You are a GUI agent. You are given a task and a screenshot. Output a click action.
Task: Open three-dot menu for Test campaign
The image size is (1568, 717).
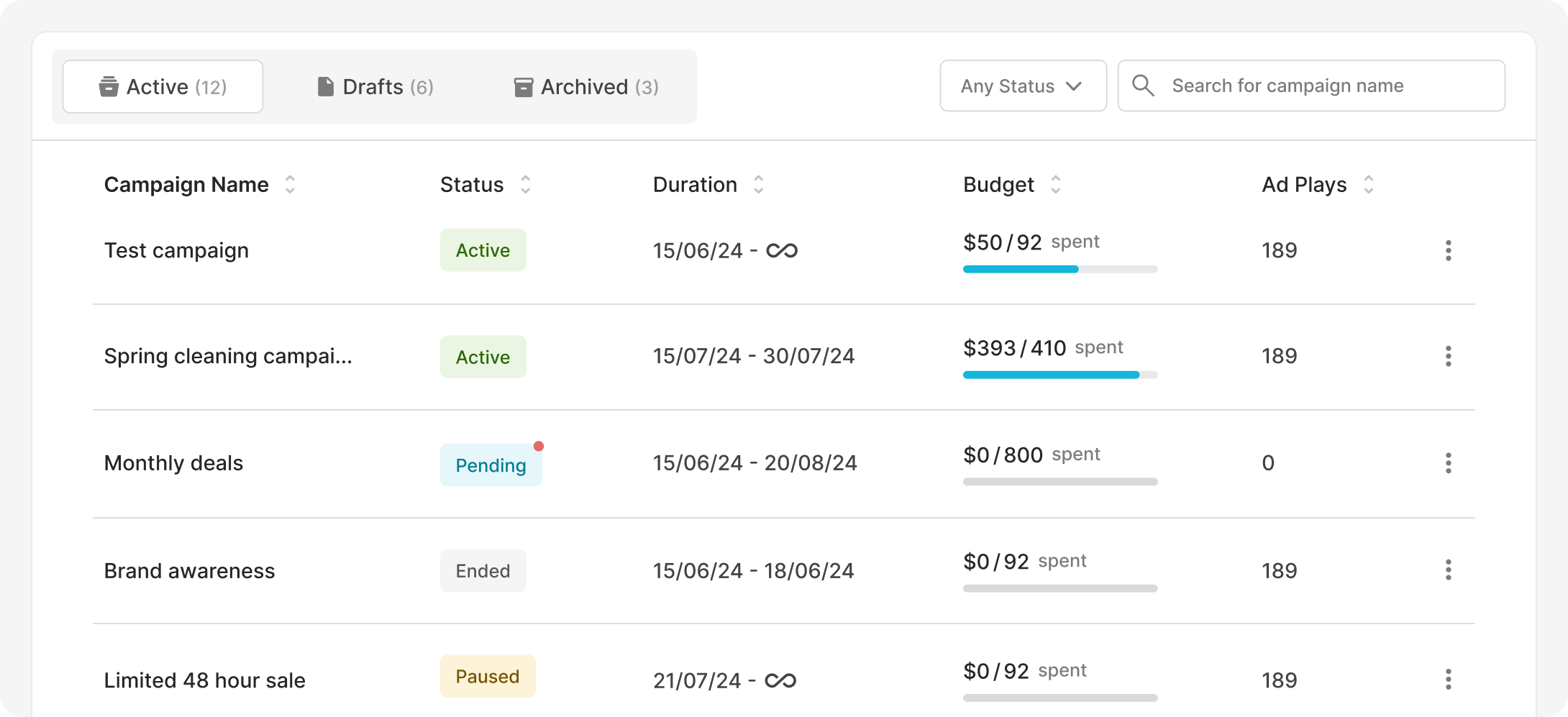(x=1448, y=250)
